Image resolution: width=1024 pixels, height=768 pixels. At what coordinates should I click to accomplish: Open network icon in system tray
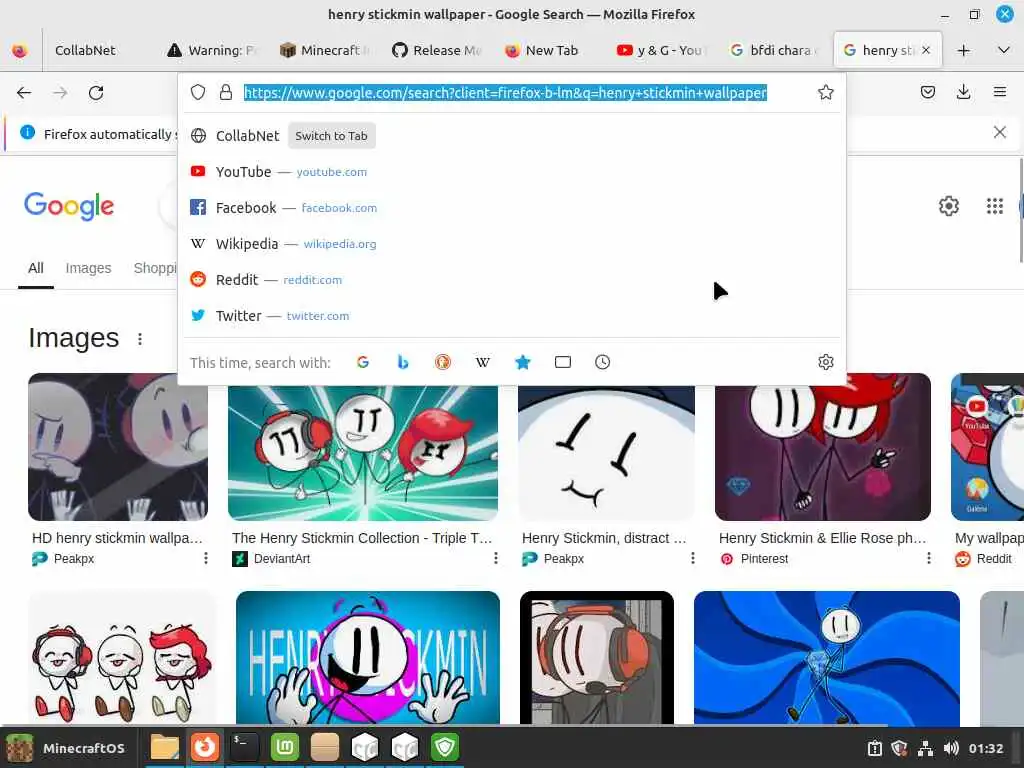coord(925,748)
